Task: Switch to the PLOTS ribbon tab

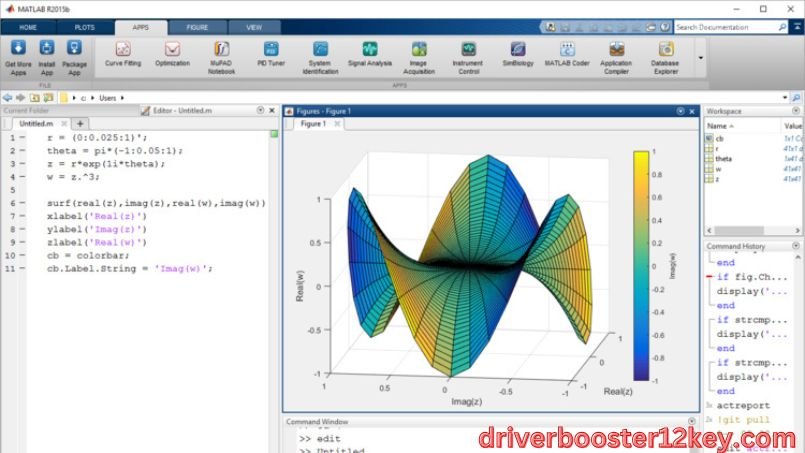Action: 85,27
